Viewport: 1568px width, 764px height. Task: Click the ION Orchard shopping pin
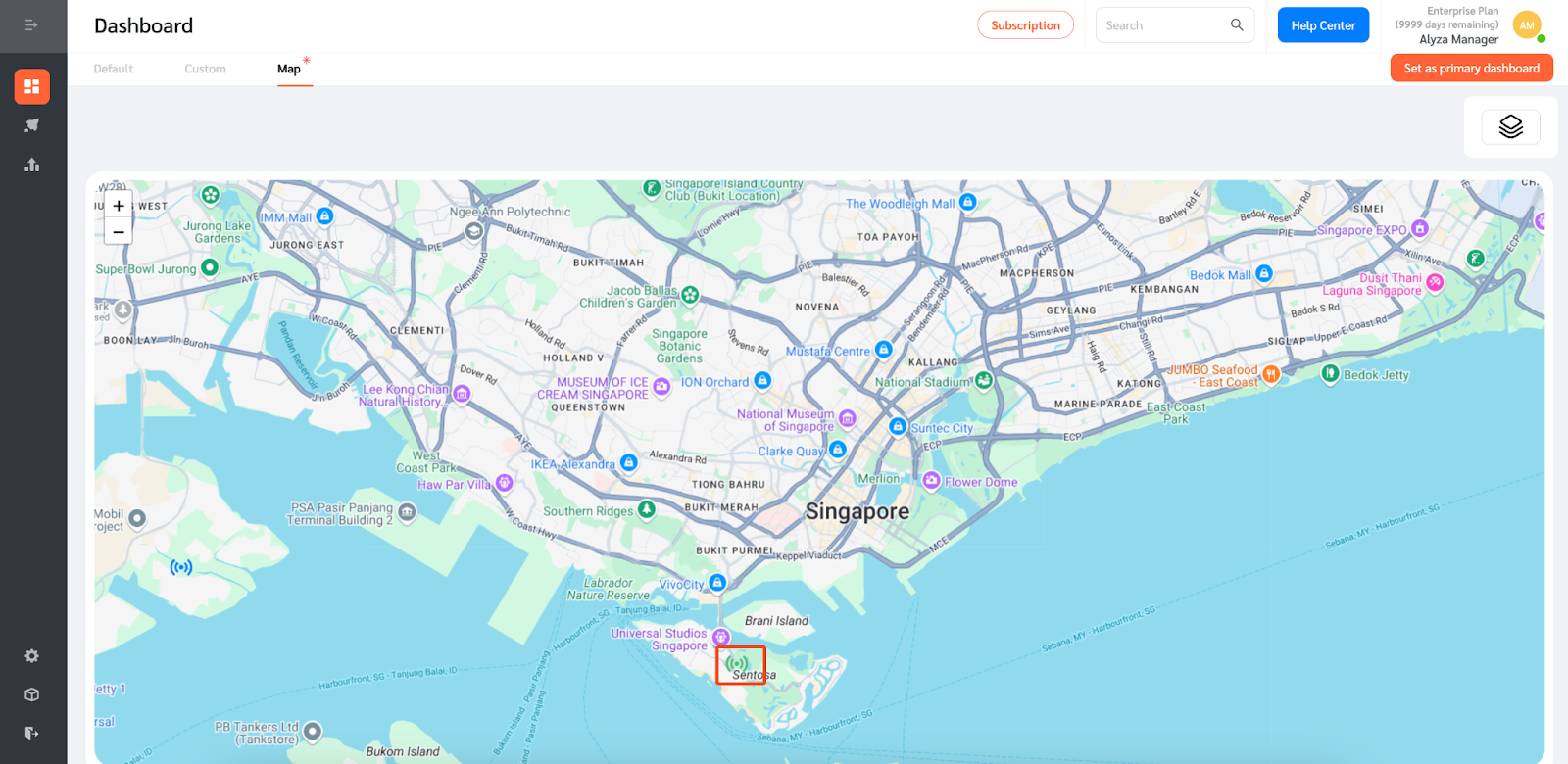762,381
